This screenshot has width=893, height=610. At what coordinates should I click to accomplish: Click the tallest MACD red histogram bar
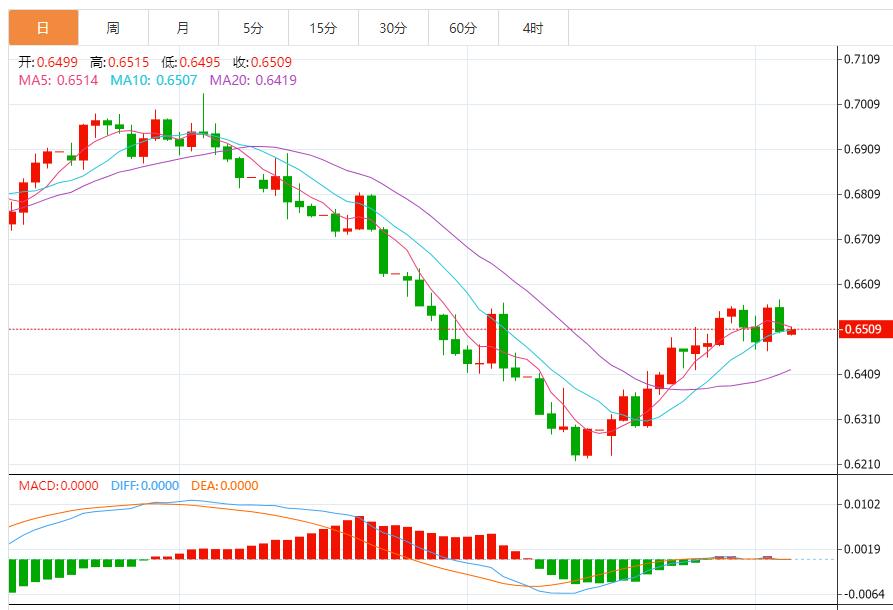[x=359, y=538]
